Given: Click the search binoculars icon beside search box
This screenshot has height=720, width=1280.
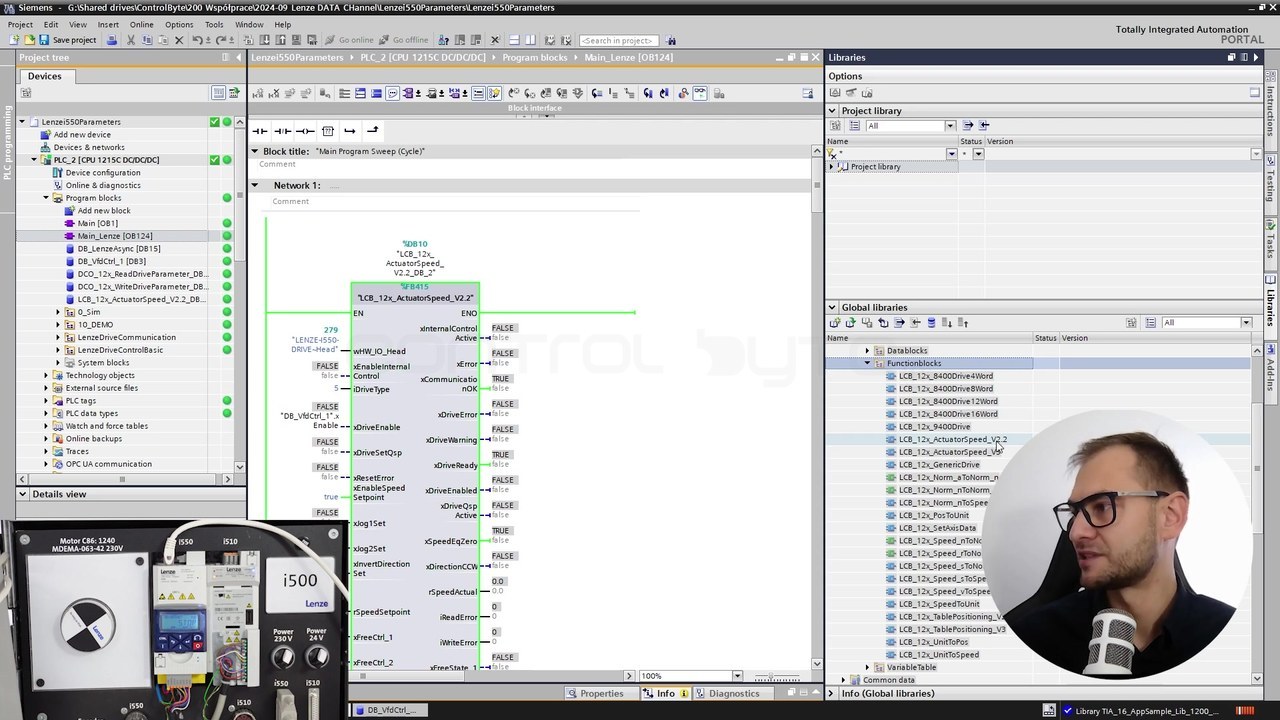Looking at the screenshot, I should tap(671, 40).
